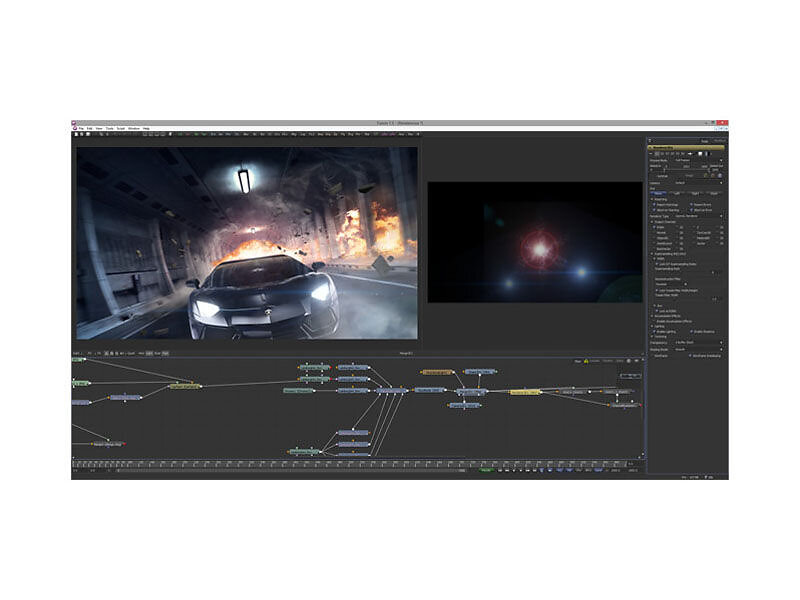
Task: Open the View menu
Action: tap(99, 128)
